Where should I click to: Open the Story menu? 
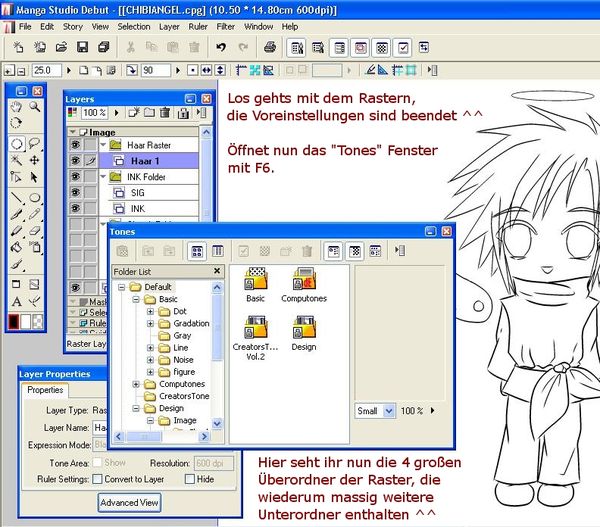pos(73,26)
